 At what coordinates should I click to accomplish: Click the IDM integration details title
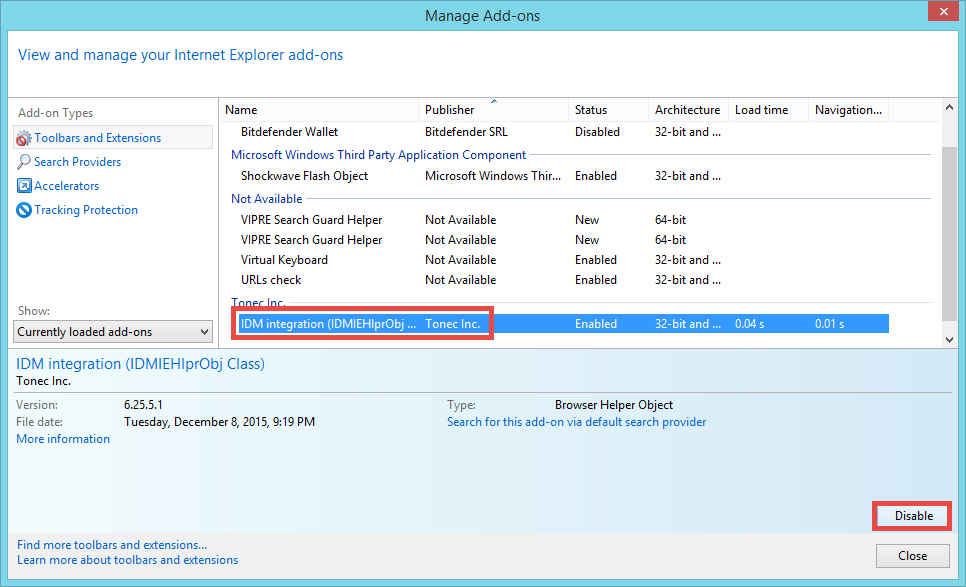140,364
